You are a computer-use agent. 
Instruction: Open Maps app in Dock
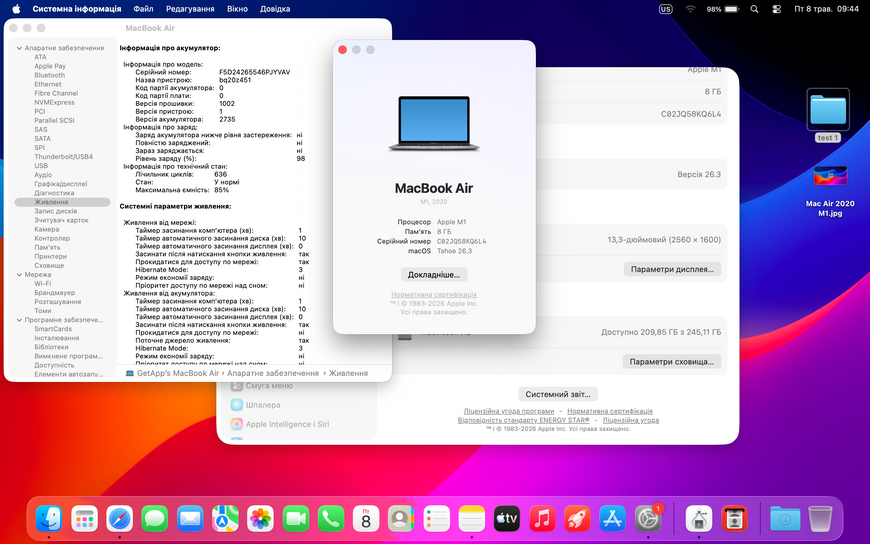coord(225,519)
